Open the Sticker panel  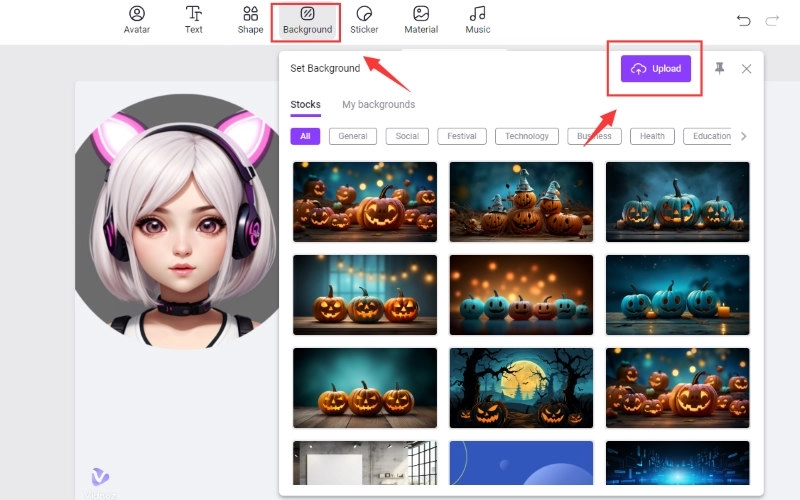364,20
